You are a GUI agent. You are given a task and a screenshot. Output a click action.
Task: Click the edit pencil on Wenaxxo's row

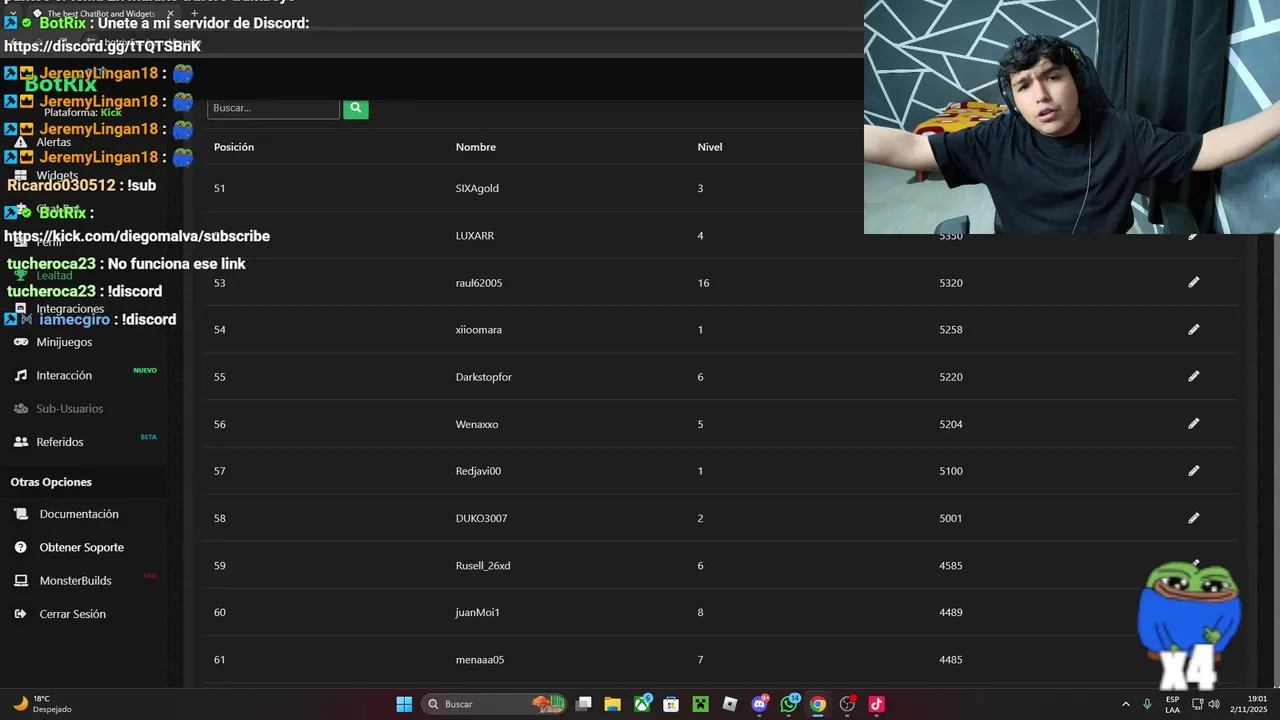pos(1193,424)
